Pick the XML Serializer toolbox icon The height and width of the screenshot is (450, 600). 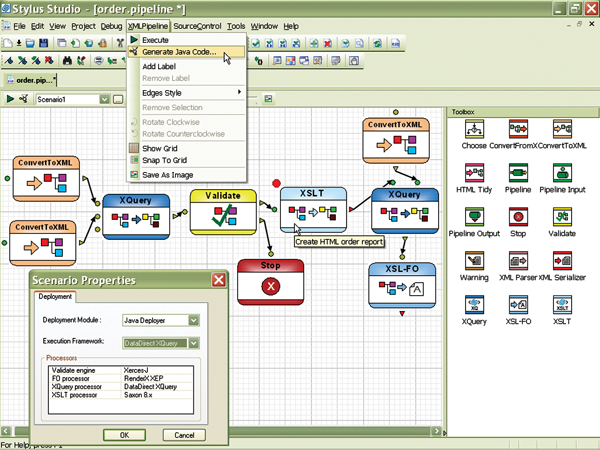pos(562,260)
